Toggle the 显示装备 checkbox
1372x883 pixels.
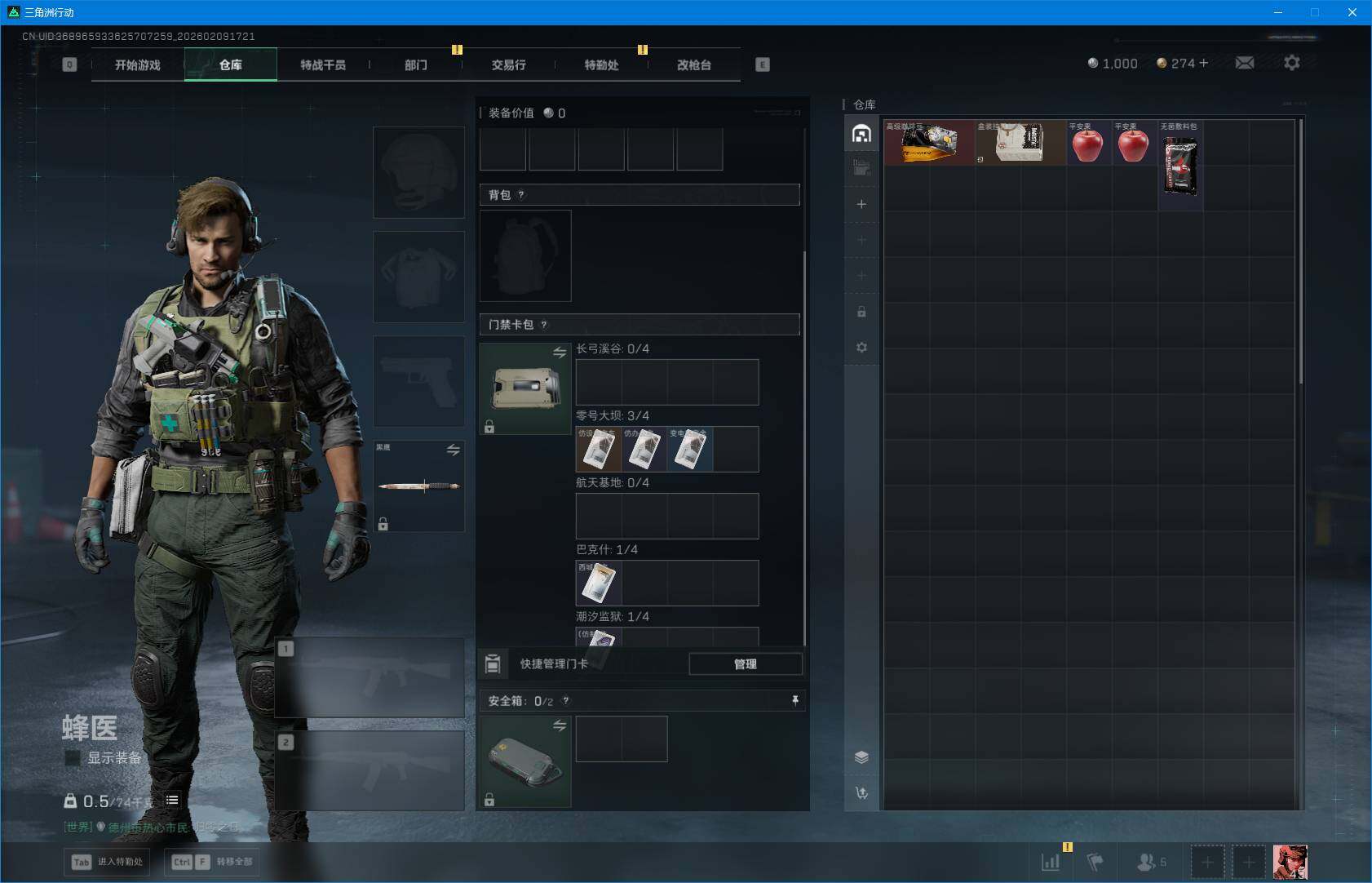click(73, 758)
